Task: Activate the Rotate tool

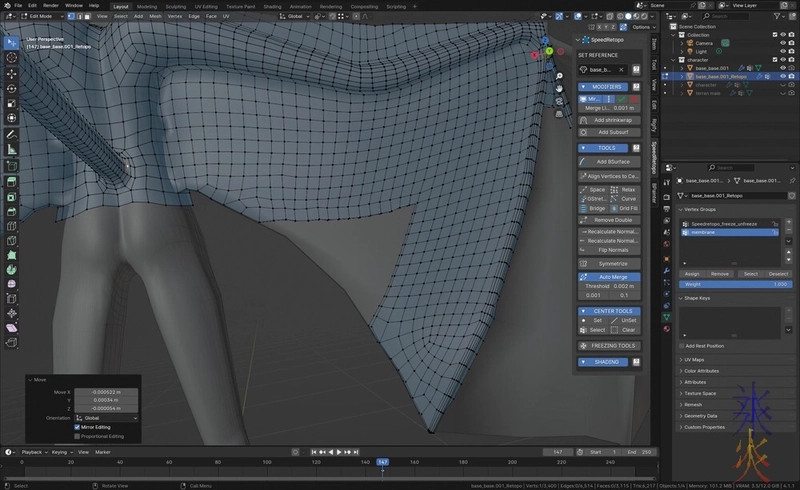Action: [x=11, y=88]
